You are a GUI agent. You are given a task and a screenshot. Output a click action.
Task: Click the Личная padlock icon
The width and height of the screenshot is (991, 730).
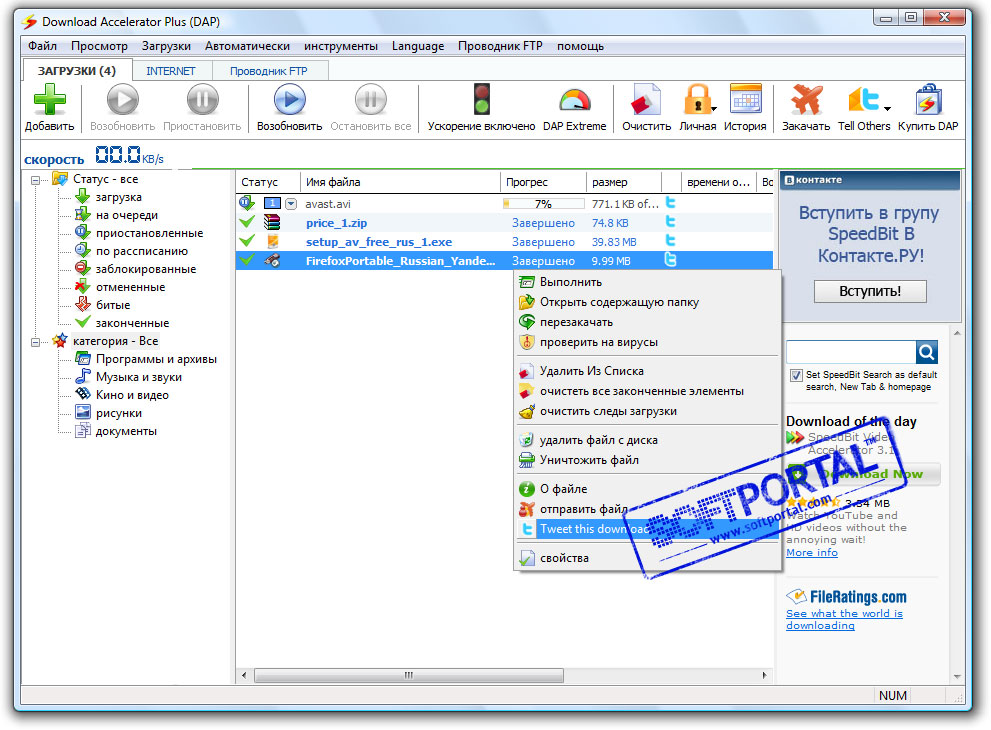coord(696,100)
